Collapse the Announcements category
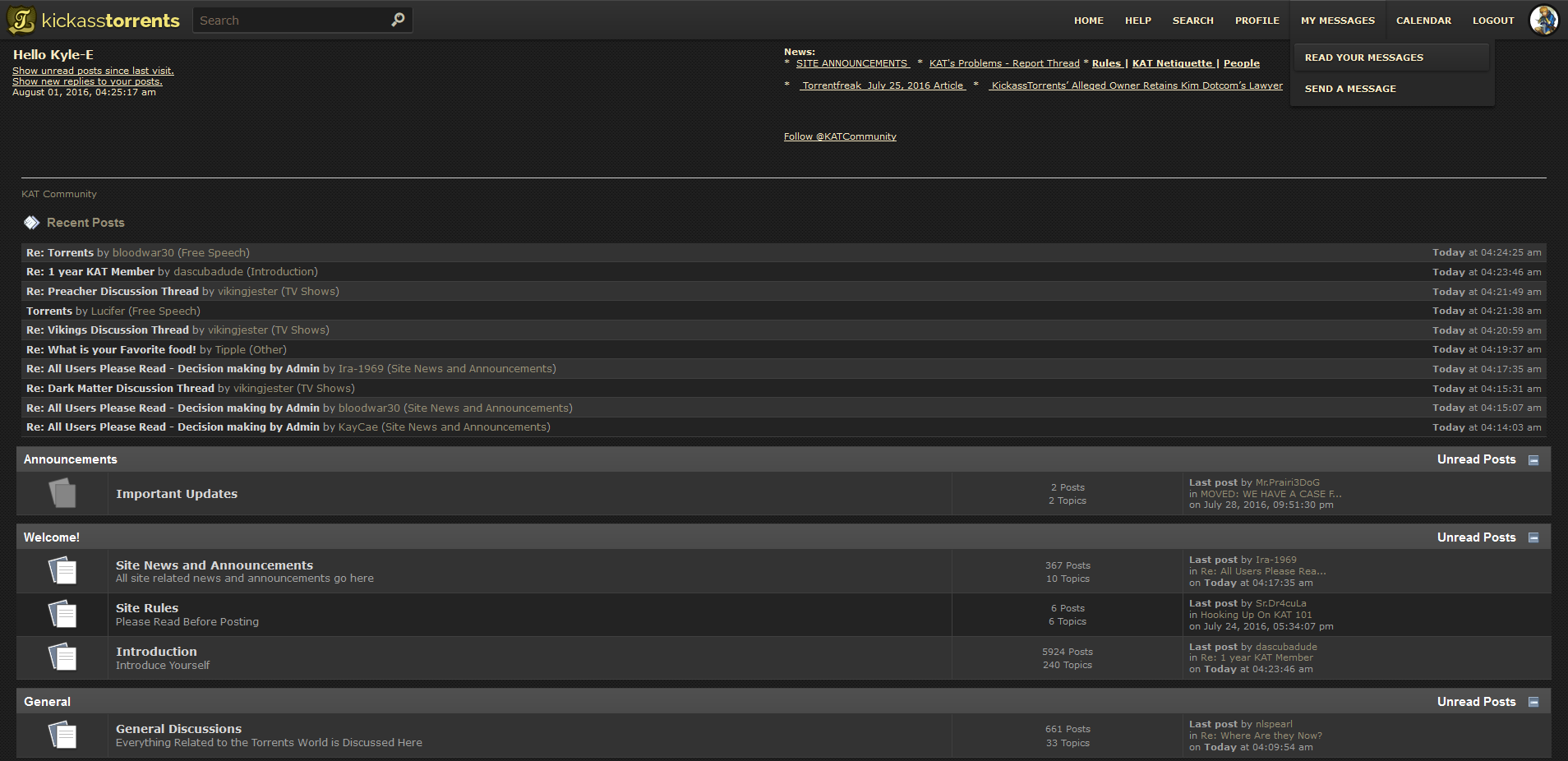This screenshot has height=761, width=1568. coord(1533,460)
